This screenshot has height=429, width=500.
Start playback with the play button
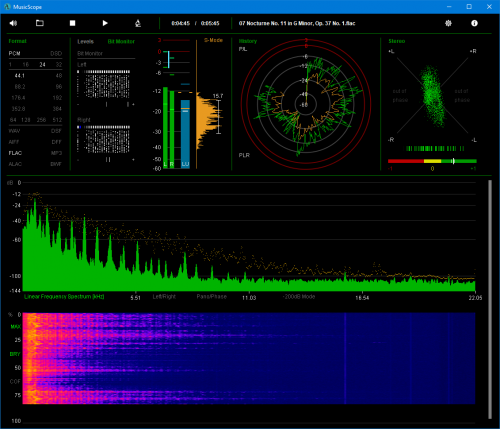pyautogui.click(x=105, y=23)
